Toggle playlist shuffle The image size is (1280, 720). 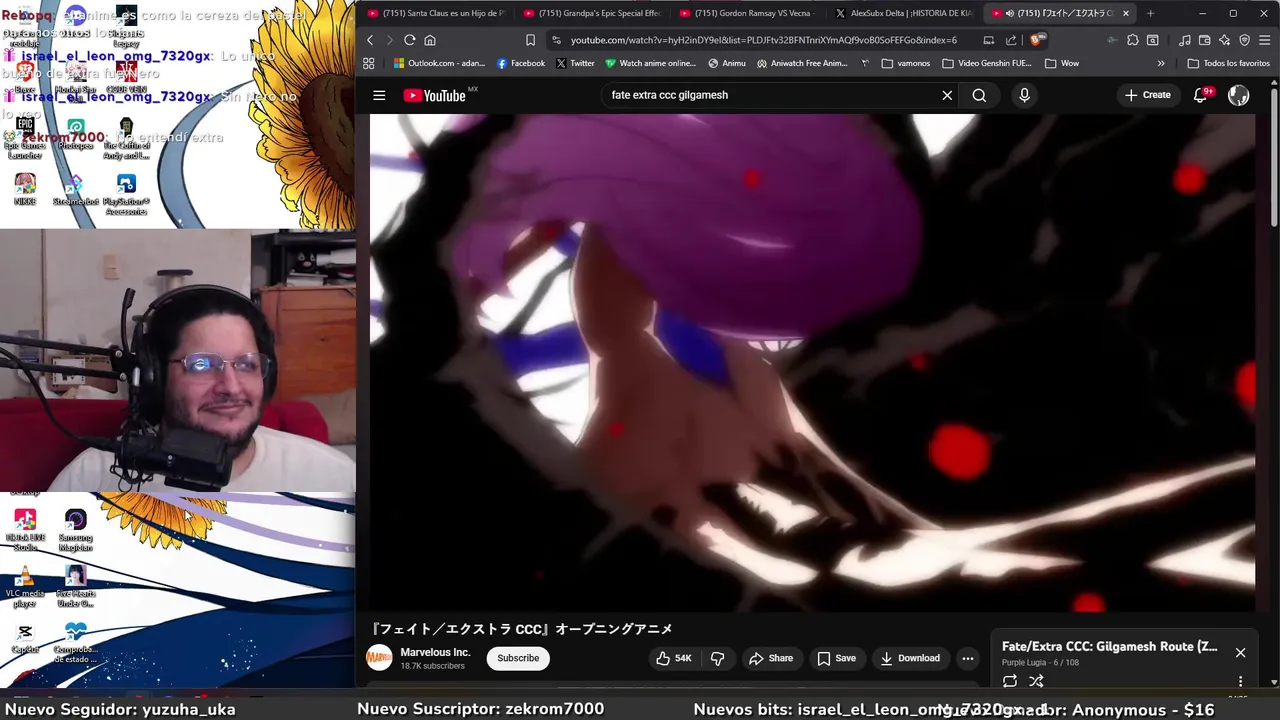tap(1036, 681)
